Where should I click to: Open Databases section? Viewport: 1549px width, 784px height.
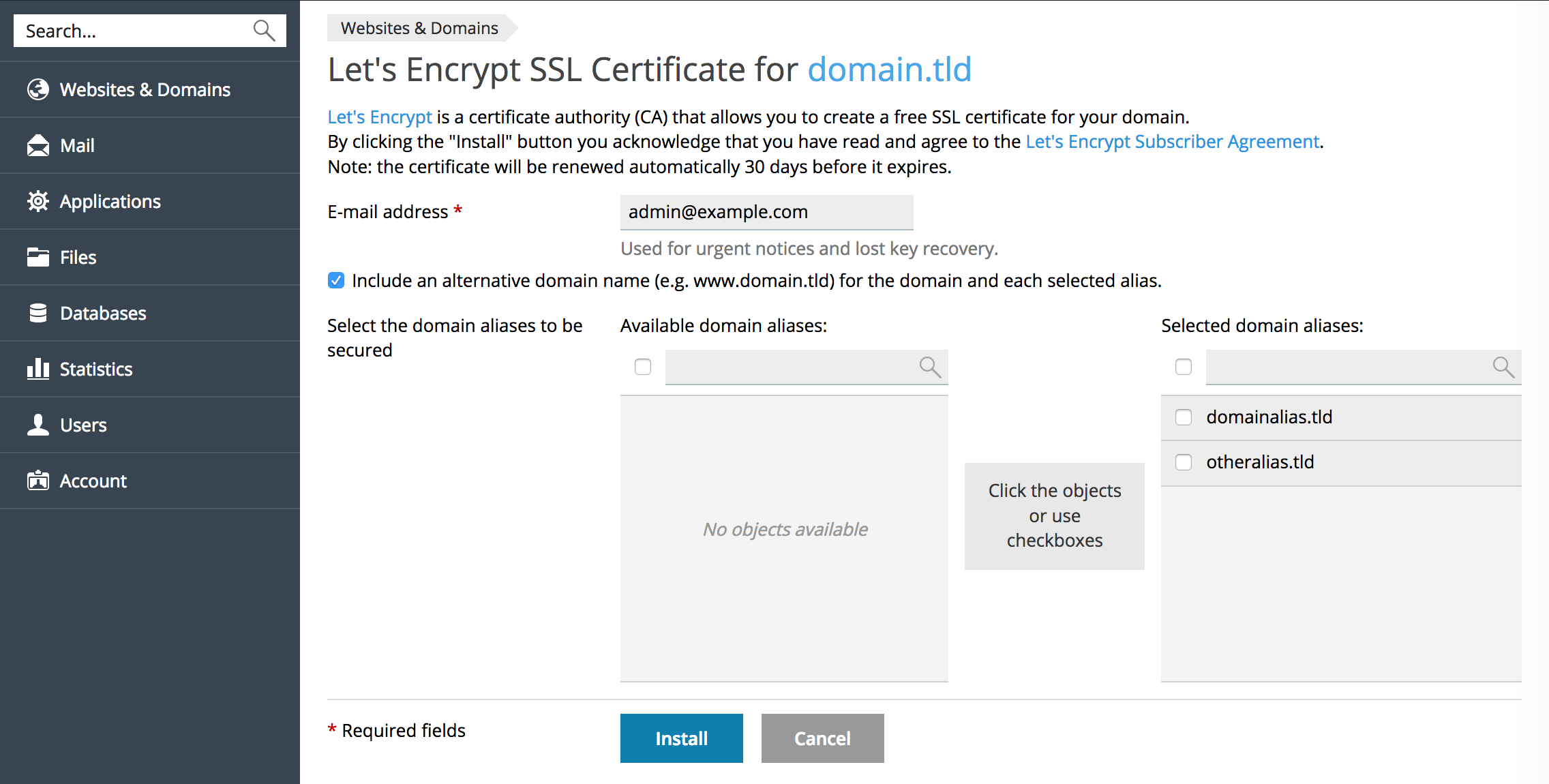click(x=150, y=313)
